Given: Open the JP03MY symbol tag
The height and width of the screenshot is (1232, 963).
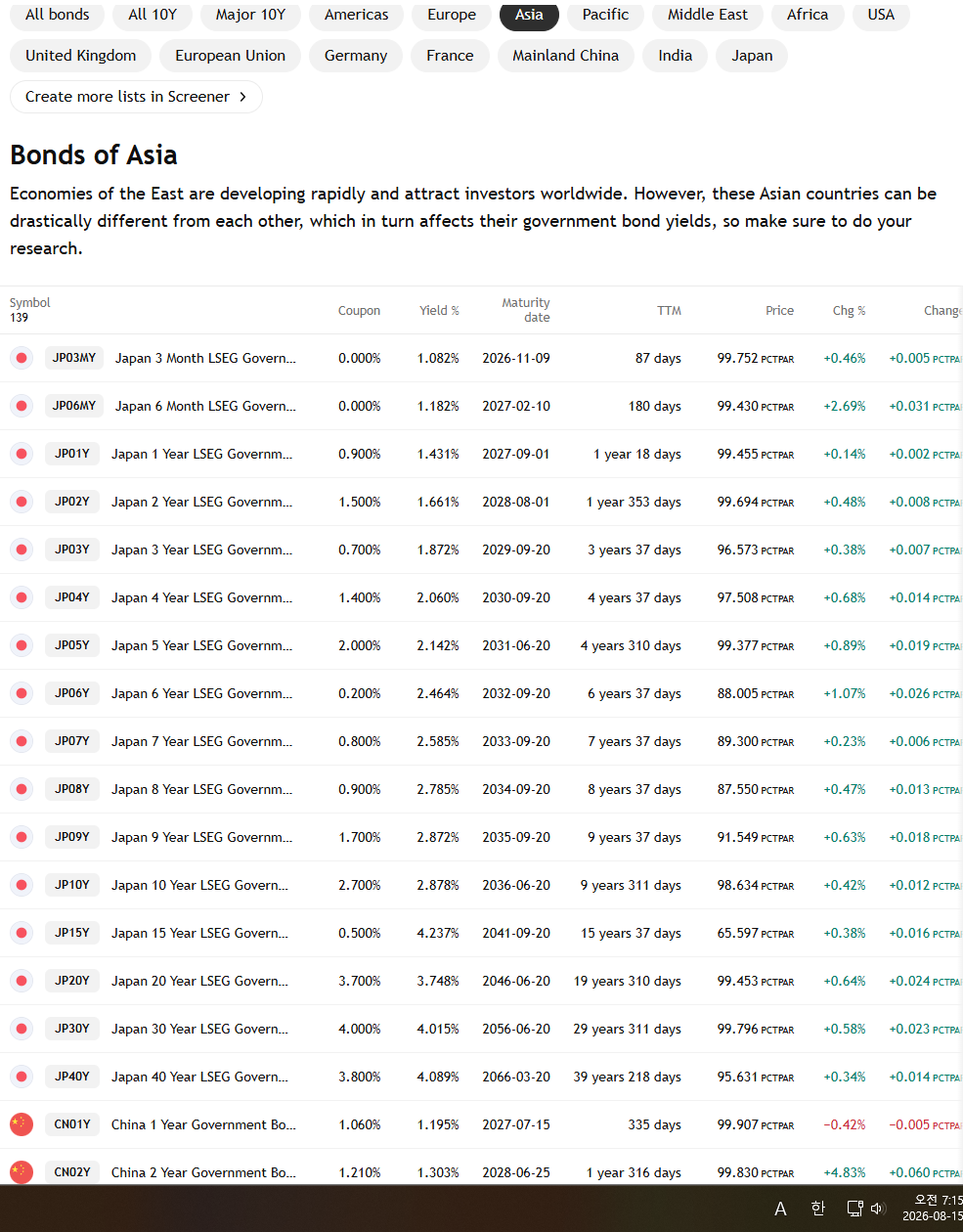Looking at the screenshot, I should click(74, 358).
